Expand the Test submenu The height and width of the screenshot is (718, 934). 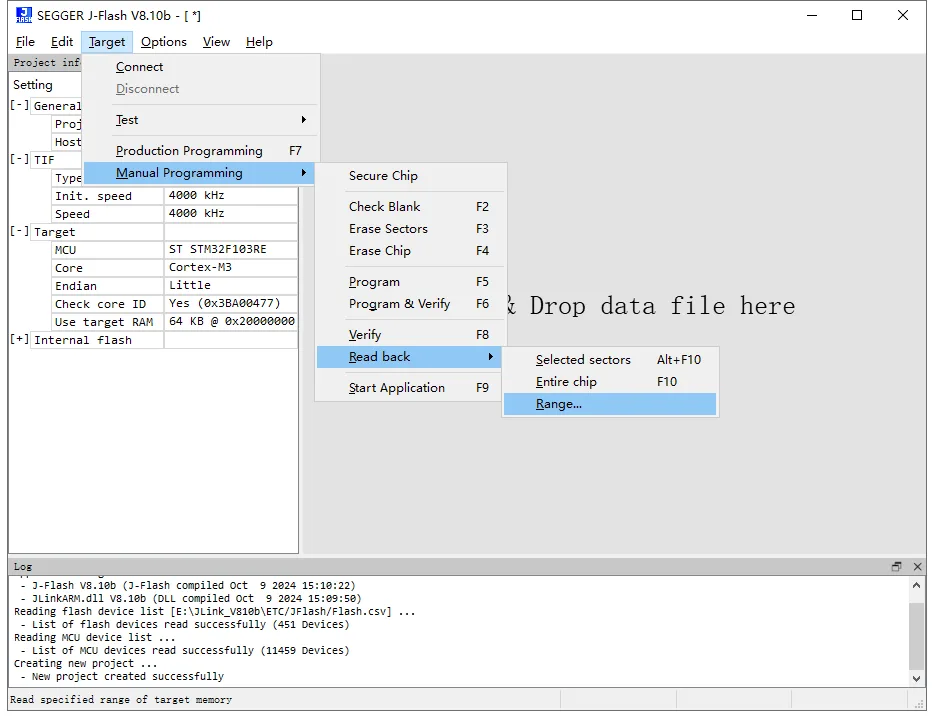[199, 120]
